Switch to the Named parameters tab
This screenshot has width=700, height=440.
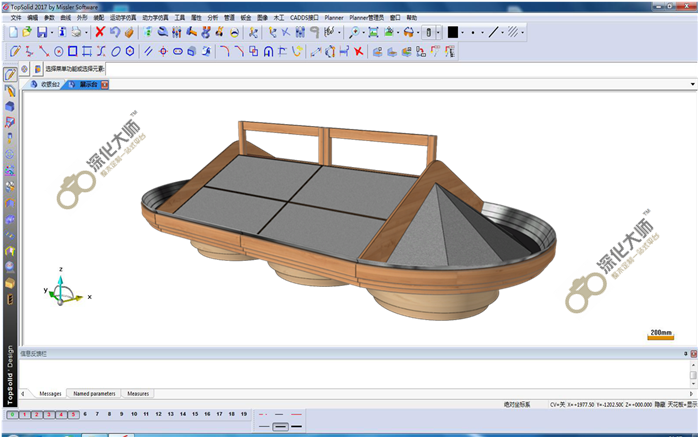[94, 394]
